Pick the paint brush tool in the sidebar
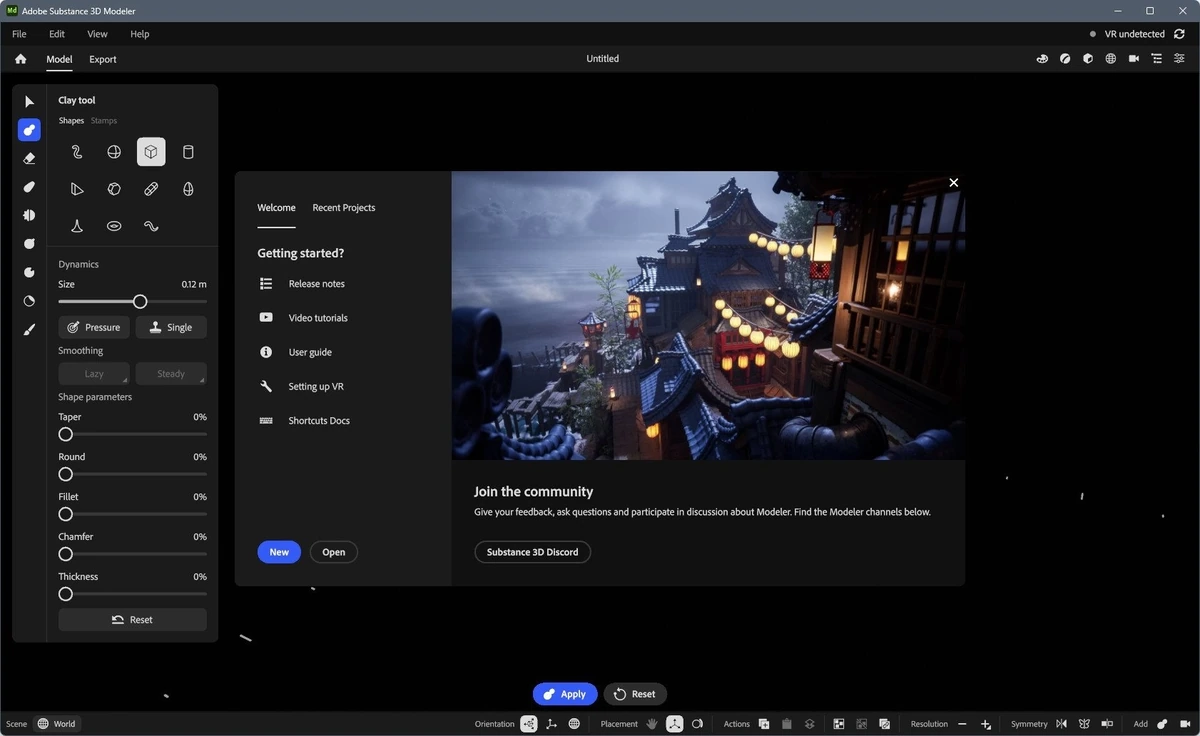1200x736 pixels. [29, 329]
